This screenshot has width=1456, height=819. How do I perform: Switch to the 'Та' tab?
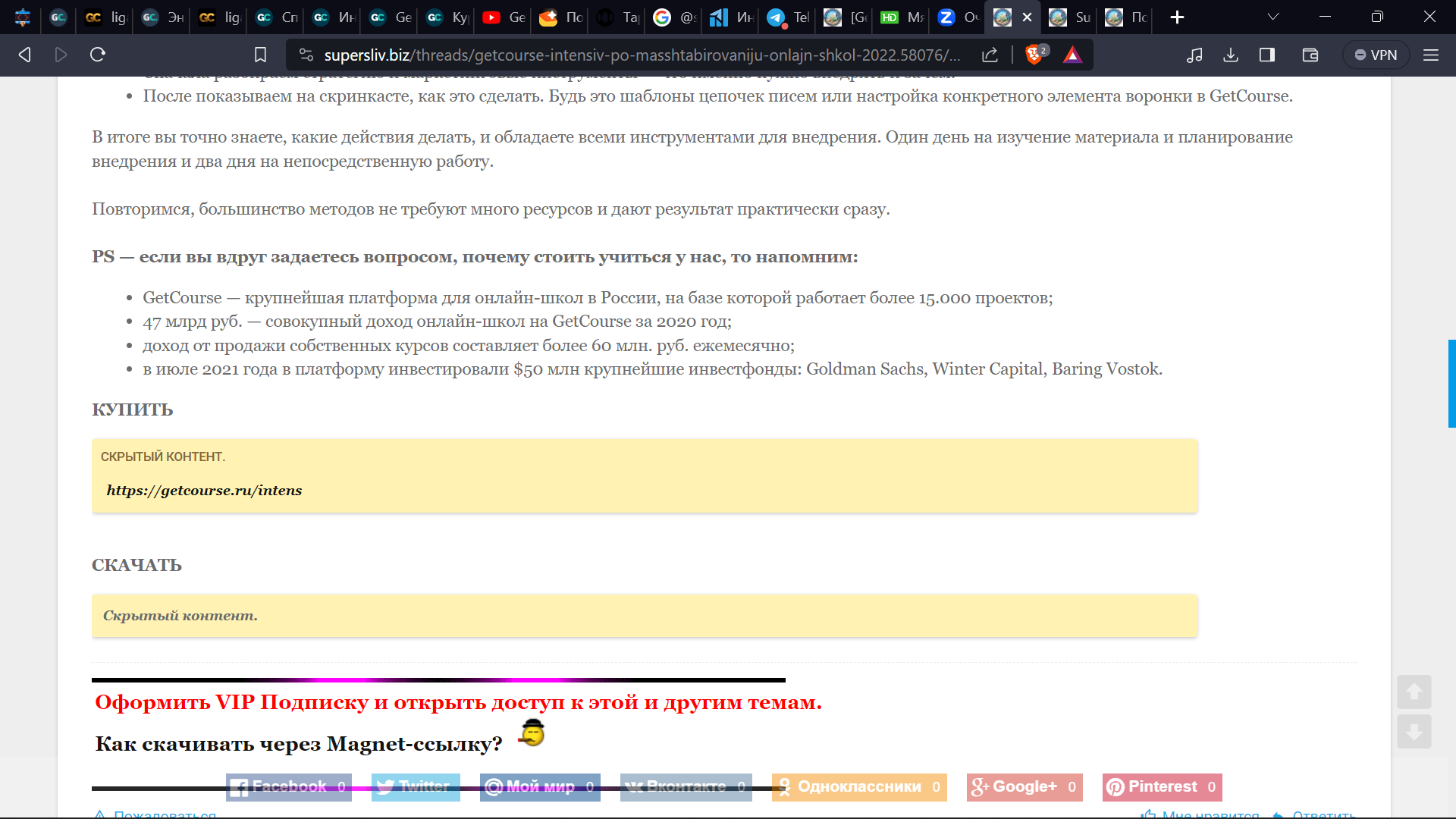(x=617, y=17)
